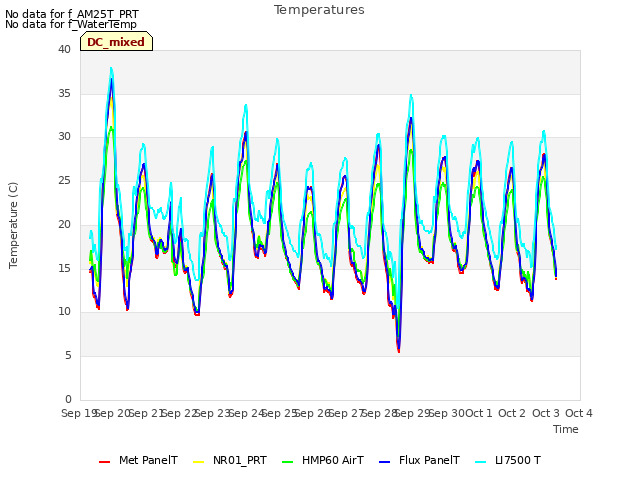Screen dimensions: 640x480
Task: Click the 10 y-axis tick label
Action: pos(64,312)
